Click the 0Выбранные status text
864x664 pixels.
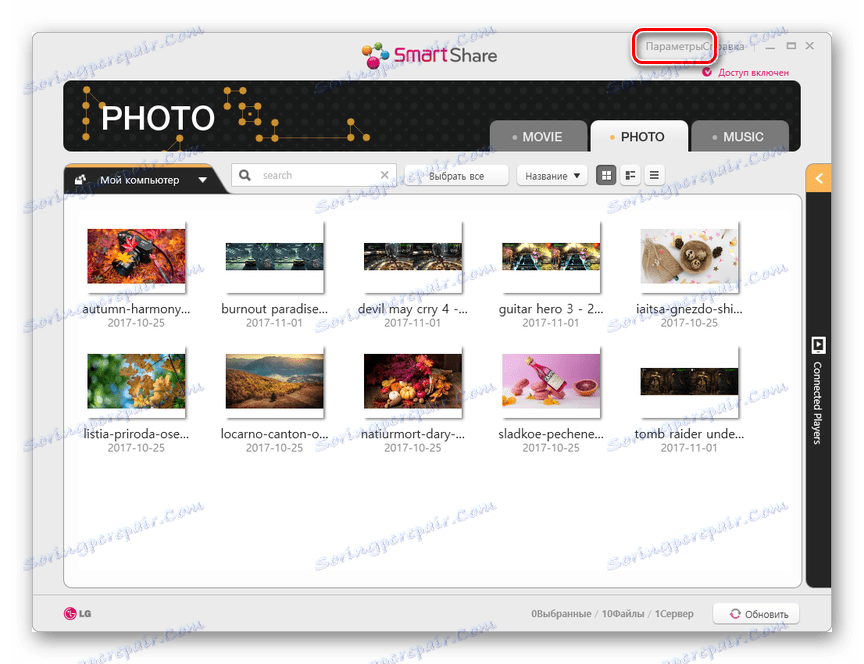click(561, 614)
